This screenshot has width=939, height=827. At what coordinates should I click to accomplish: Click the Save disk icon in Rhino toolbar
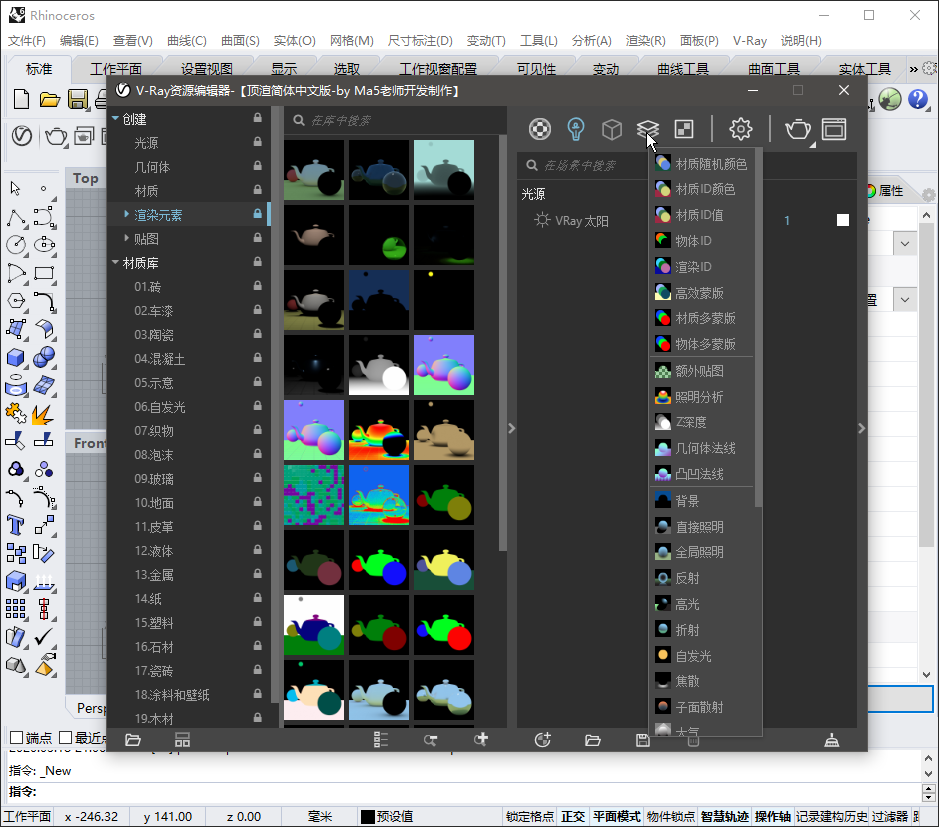[x=78, y=99]
